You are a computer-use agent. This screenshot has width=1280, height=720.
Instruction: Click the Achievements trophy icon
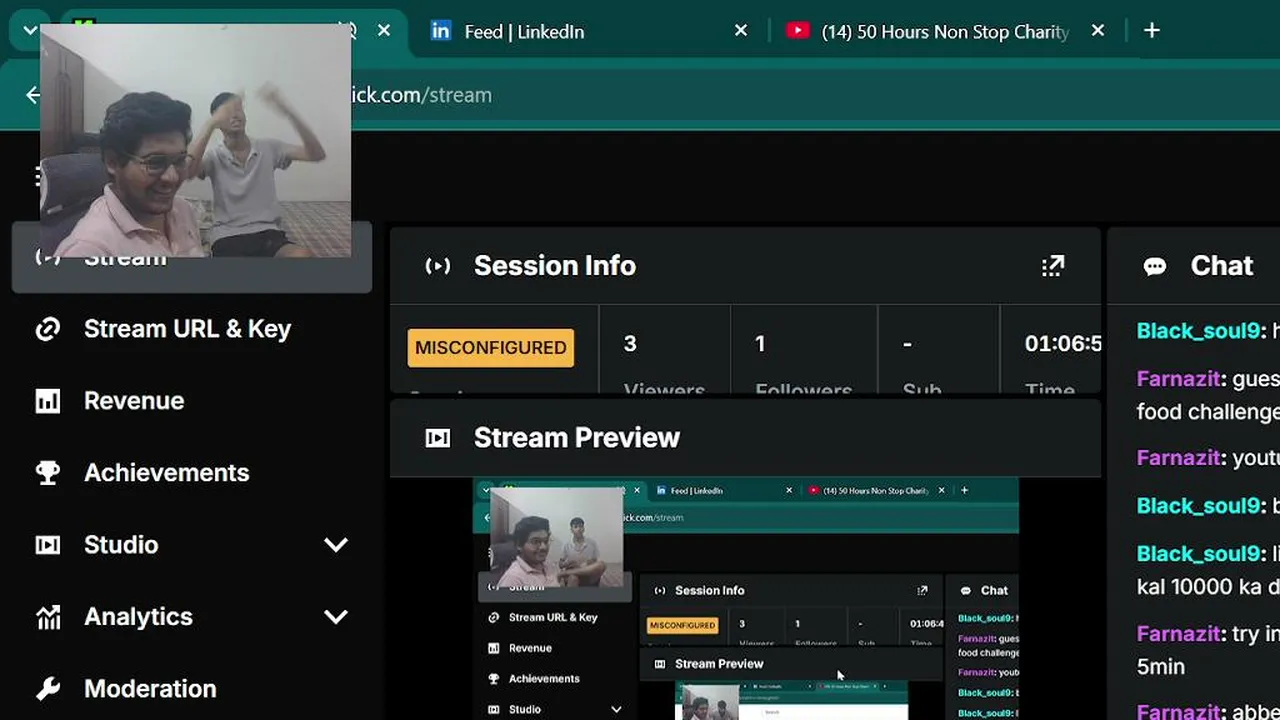tap(48, 473)
